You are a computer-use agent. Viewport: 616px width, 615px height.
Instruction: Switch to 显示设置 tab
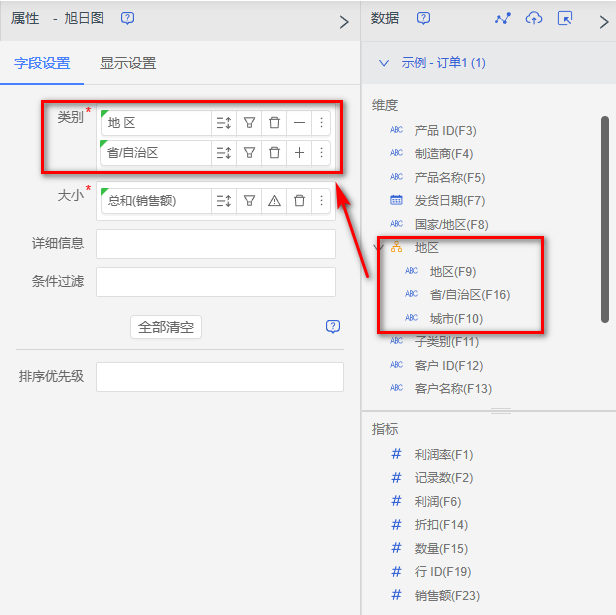pyautogui.click(x=128, y=64)
